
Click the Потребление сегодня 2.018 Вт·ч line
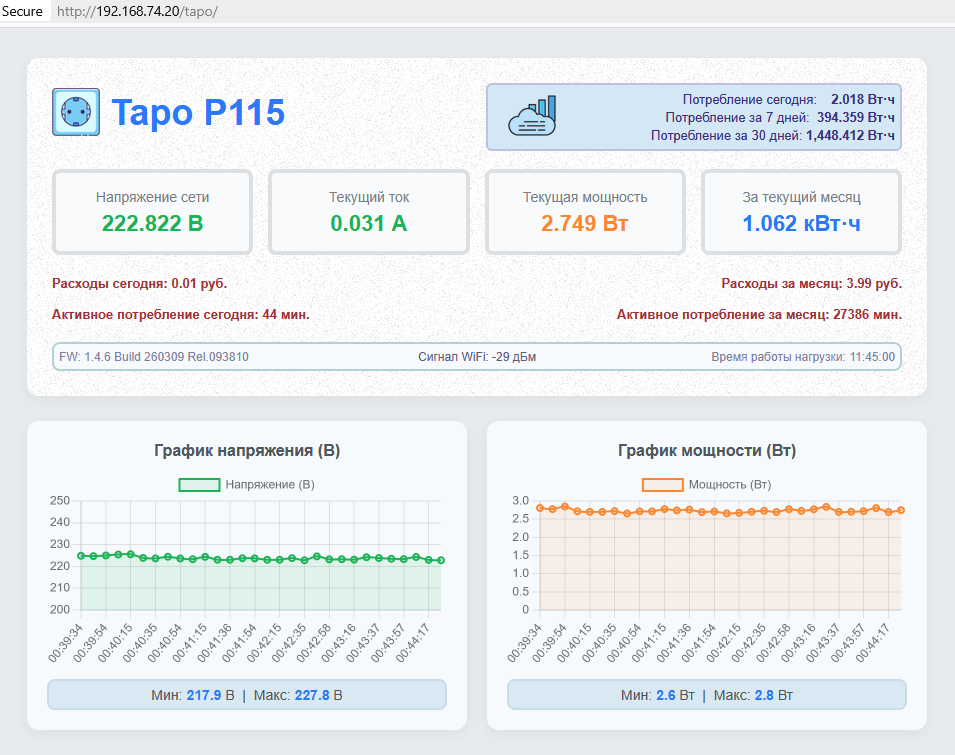click(789, 99)
